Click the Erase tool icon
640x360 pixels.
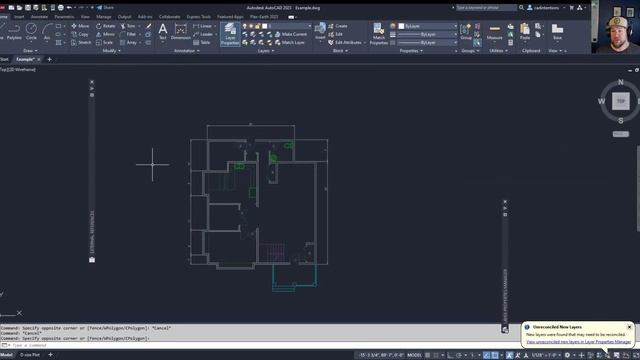(x=149, y=26)
